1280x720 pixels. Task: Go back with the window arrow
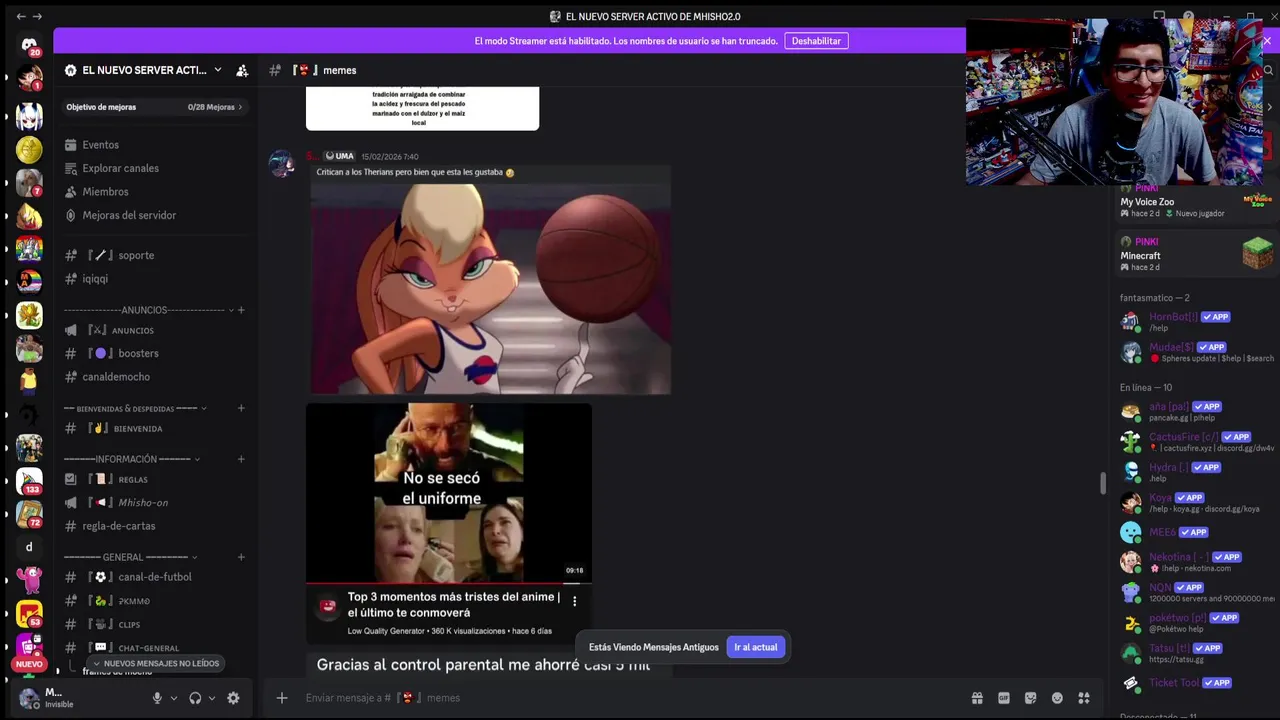tap(21, 16)
